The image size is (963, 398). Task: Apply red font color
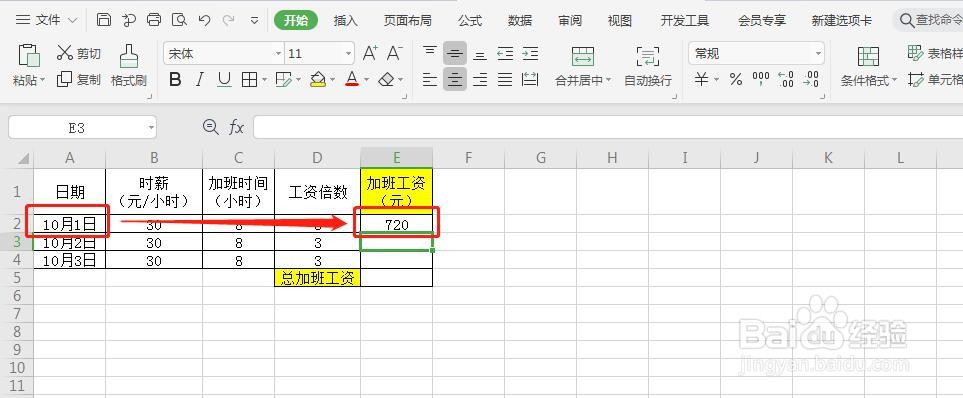point(352,79)
